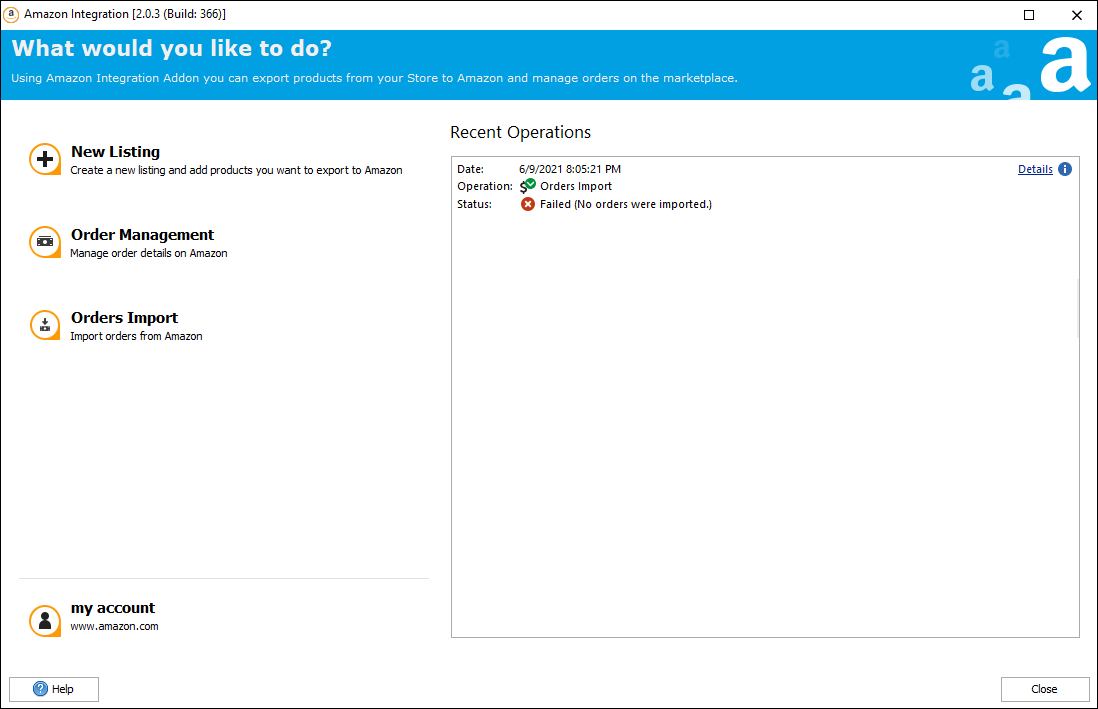Click the 'What would you like to do?' title
The width and height of the screenshot is (1098, 709).
click(x=172, y=48)
